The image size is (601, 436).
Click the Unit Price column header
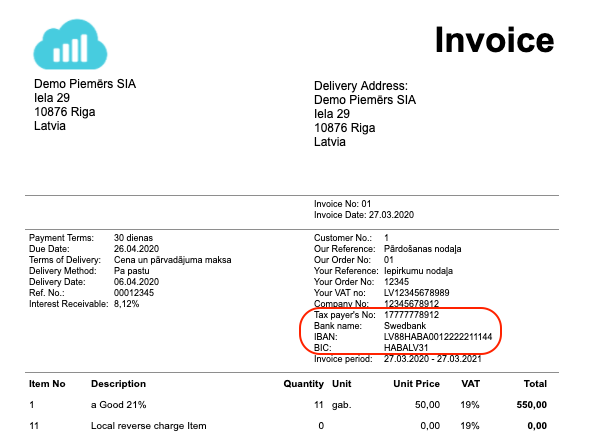click(413, 383)
